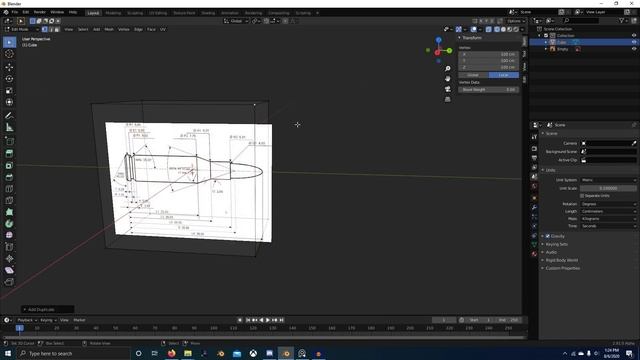This screenshot has height=360, width=640.
Task: Open the Global transform orientation dropdown
Action: coord(236,21)
